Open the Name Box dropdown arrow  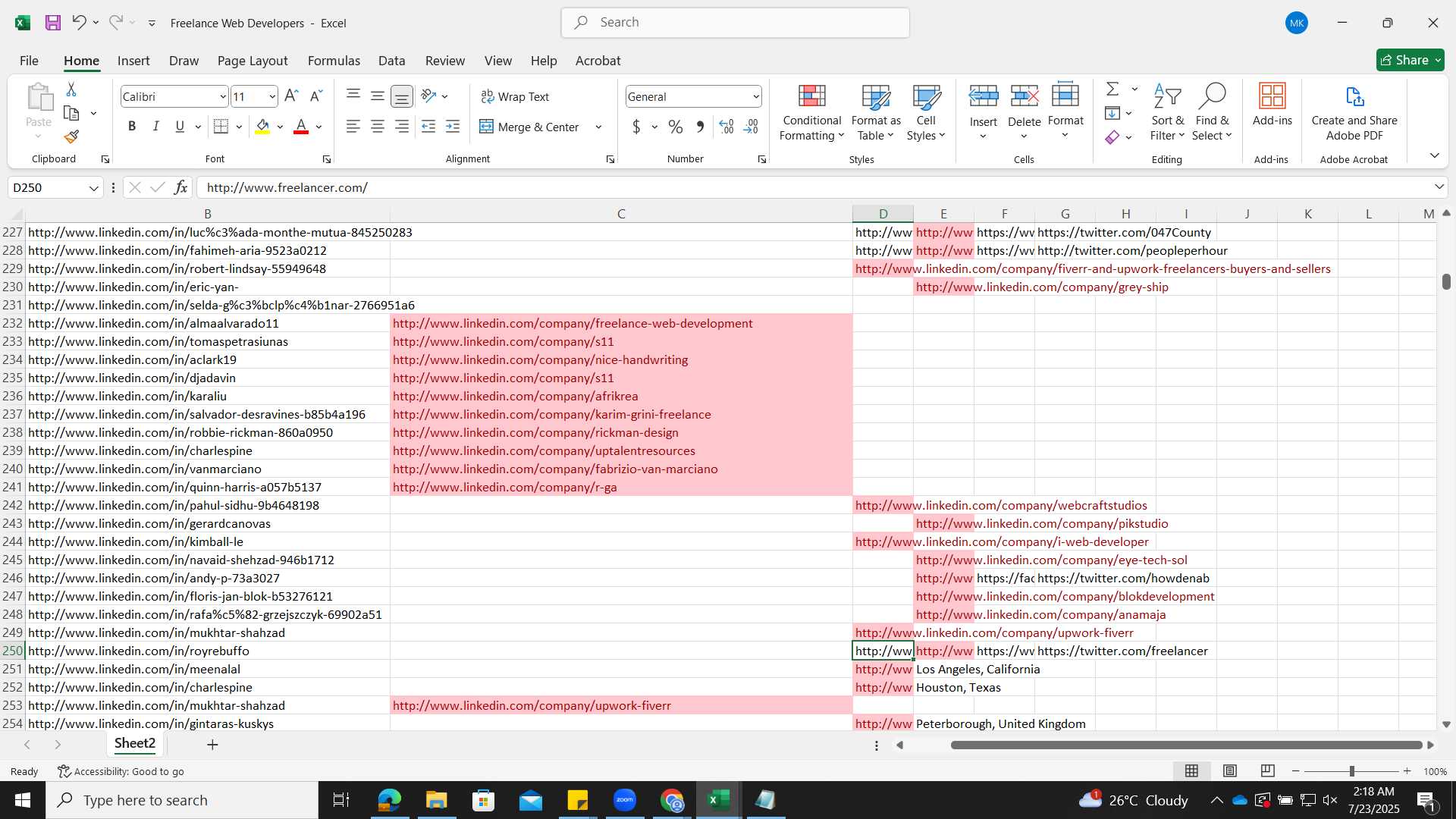[x=94, y=188]
